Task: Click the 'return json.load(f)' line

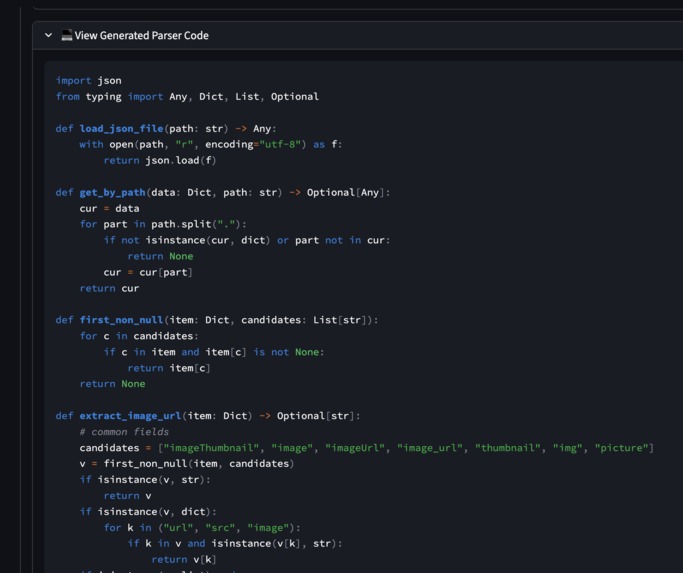Action: click(160, 161)
